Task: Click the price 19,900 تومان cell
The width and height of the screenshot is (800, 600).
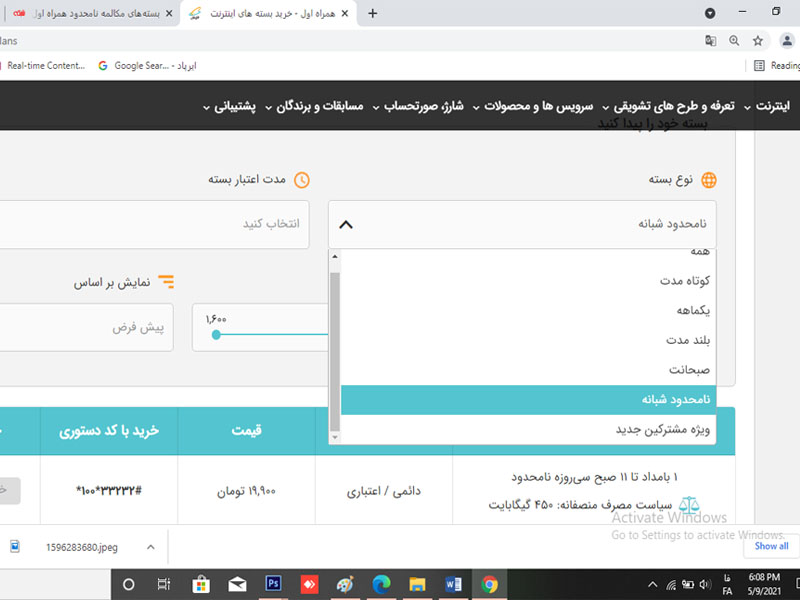Action: click(x=246, y=491)
